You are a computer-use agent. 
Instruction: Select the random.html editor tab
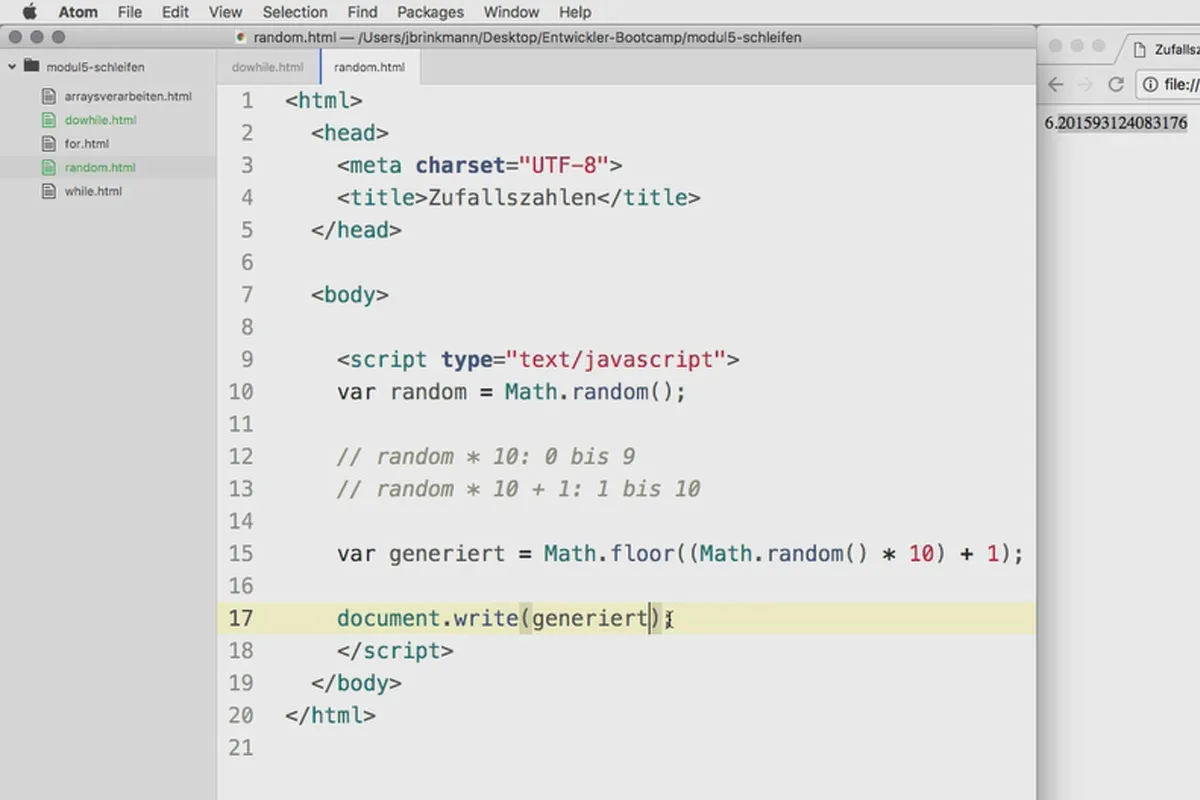(370, 67)
